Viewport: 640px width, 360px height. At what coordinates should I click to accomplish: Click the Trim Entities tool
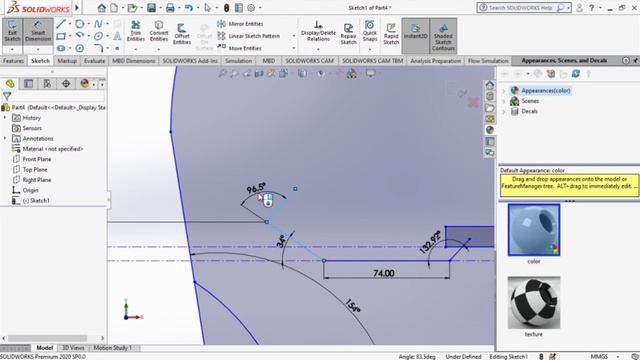[136, 31]
